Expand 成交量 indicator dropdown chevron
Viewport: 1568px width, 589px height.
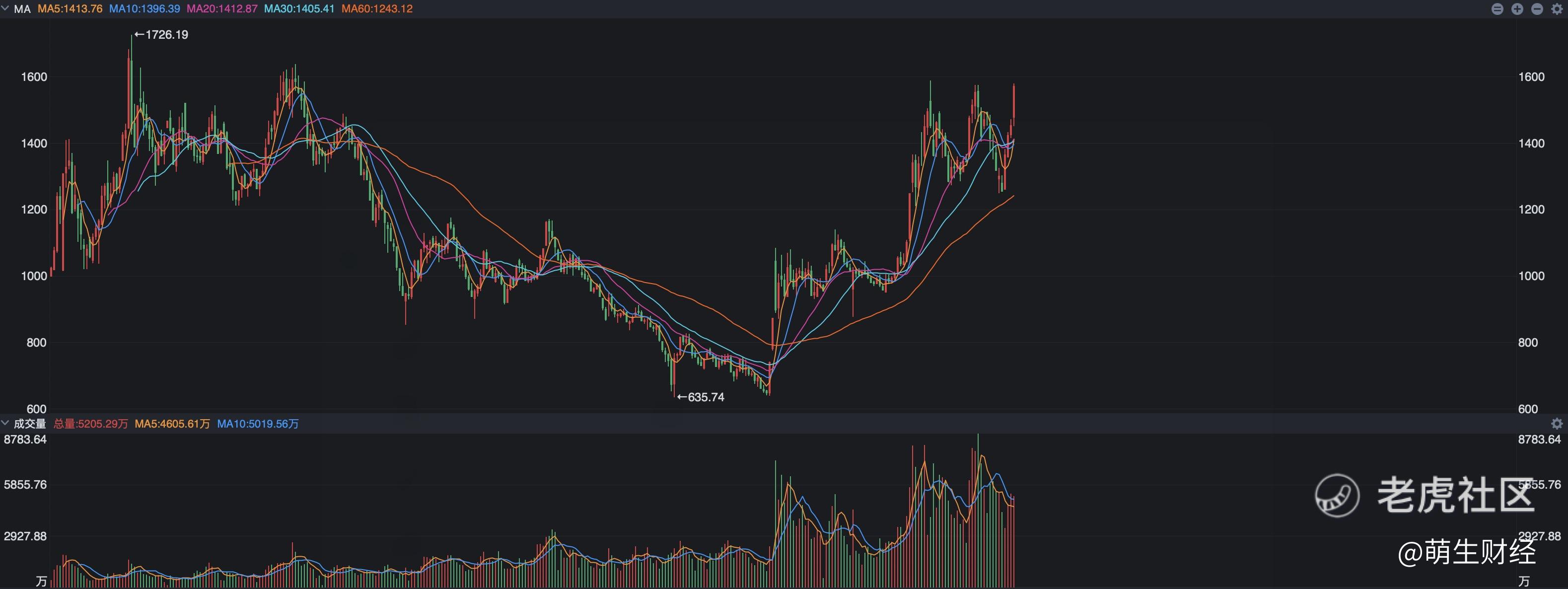[5, 423]
